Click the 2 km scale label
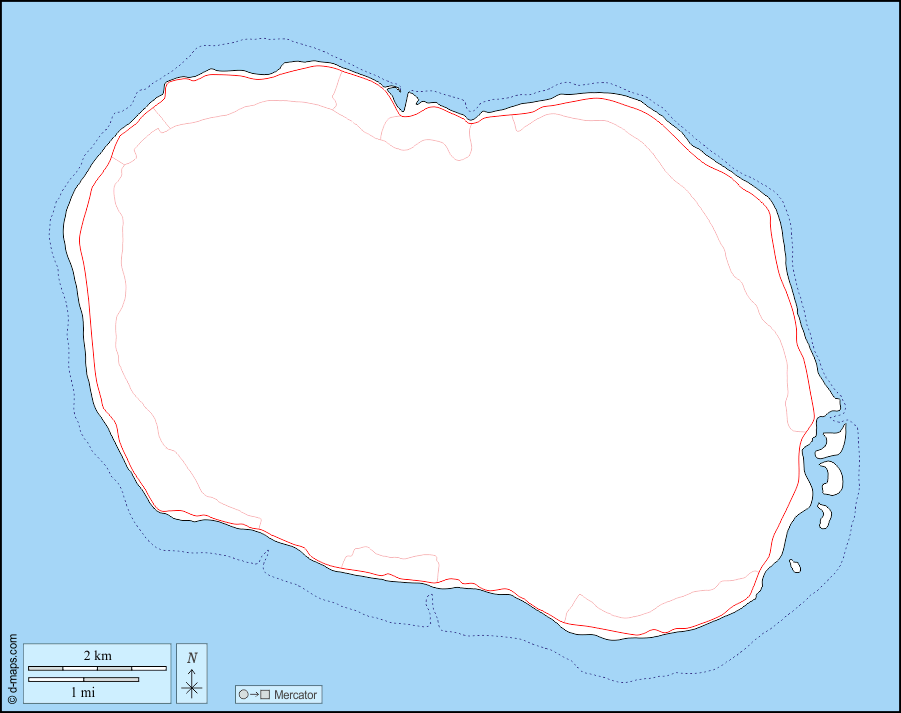901x713 pixels. (x=97, y=655)
